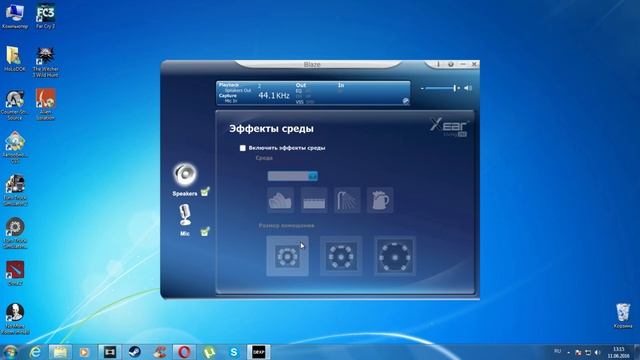Viewport: 640px width, 360px height.
Task: Choose the bathroom shower environment icon
Action: (x=347, y=200)
